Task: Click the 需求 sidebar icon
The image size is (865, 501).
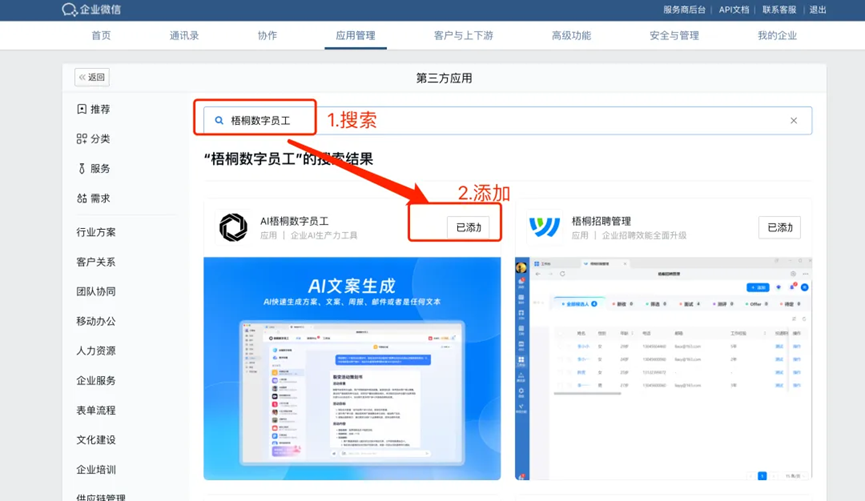Action: (82, 198)
